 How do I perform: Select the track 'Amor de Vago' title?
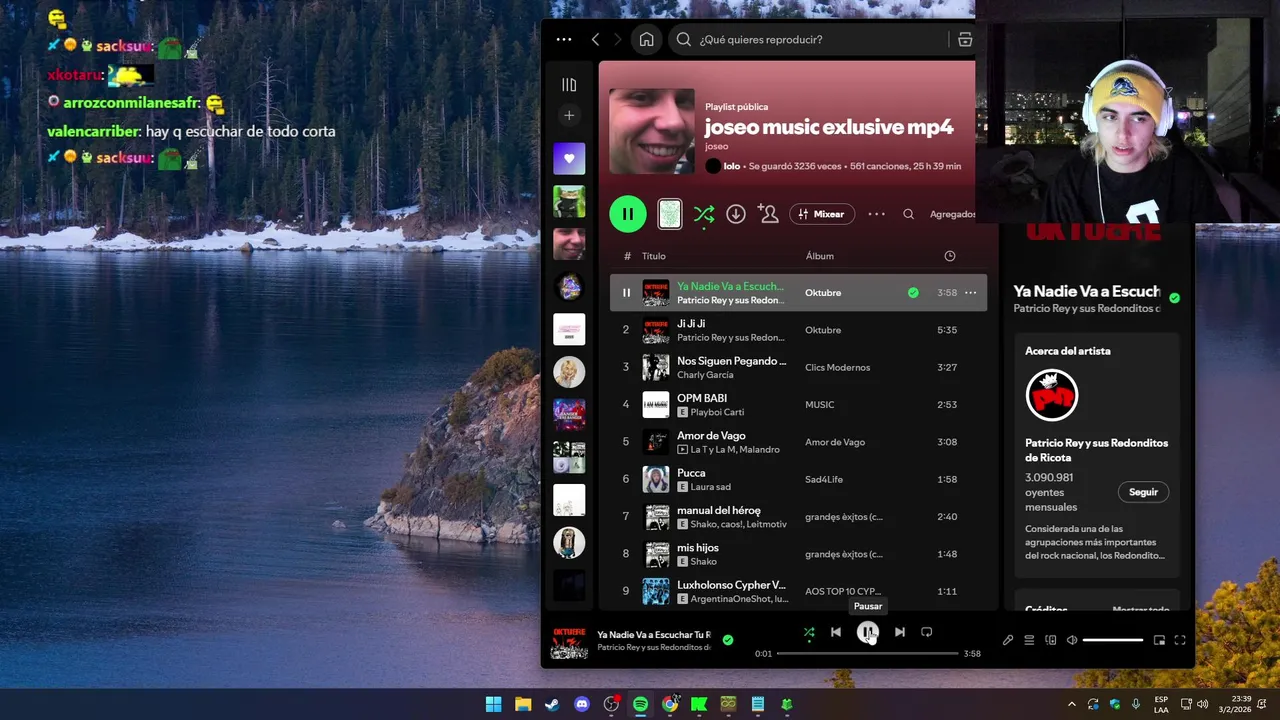pos(711,436)
